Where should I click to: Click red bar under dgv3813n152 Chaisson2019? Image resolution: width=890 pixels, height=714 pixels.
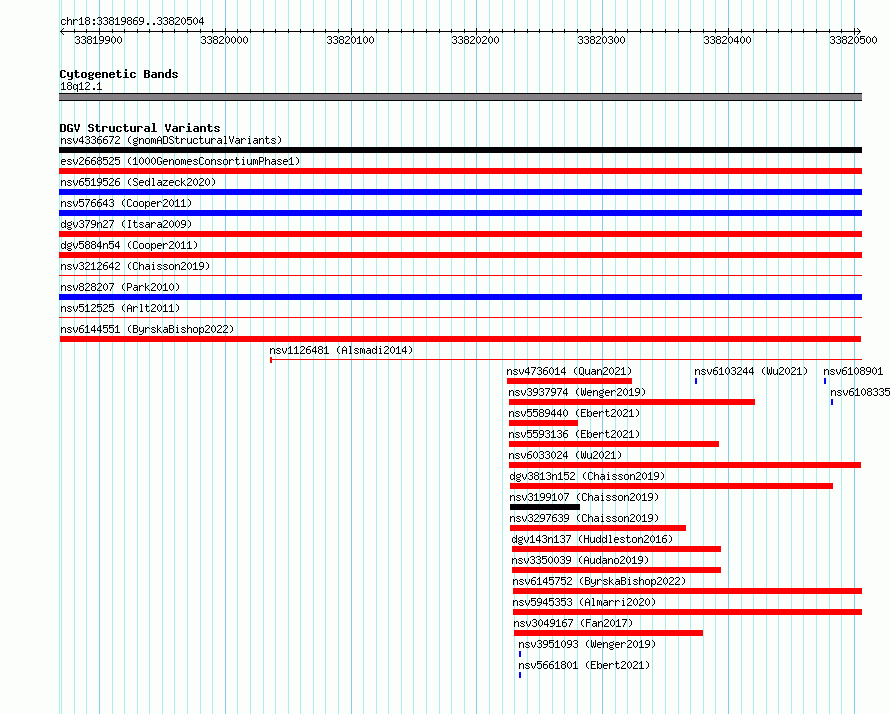pos(671,486)
